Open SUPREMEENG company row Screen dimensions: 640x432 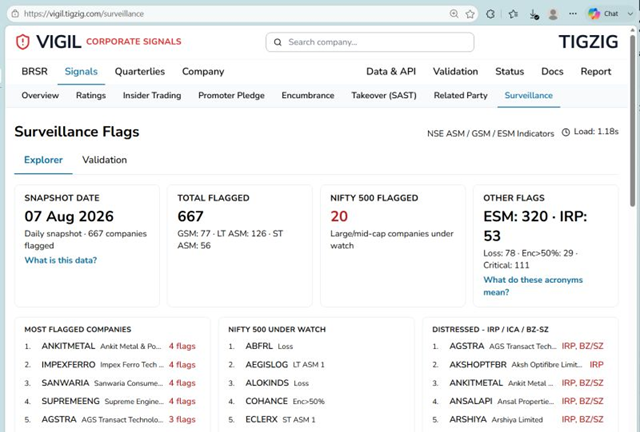point(110,401)
